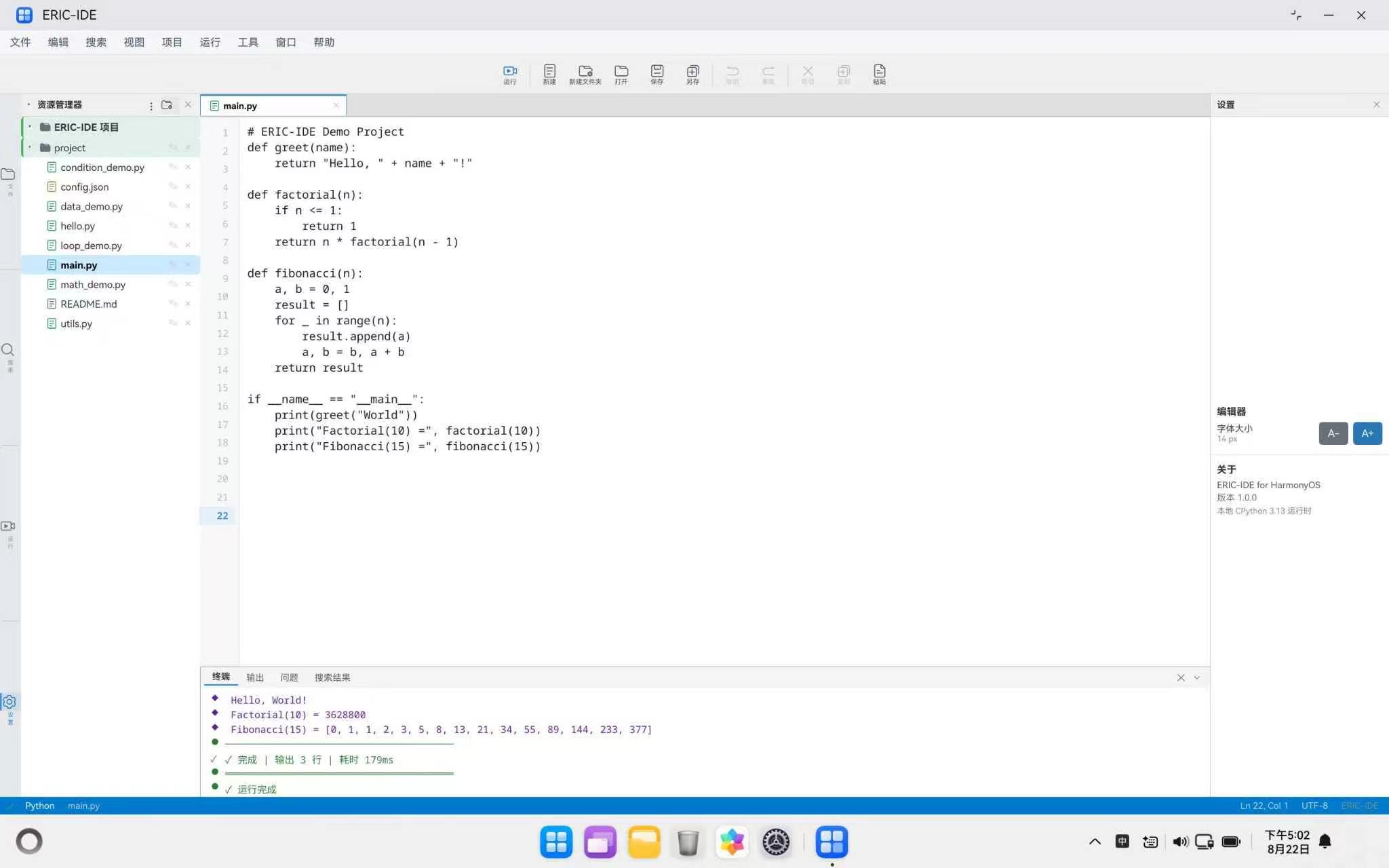Open the three-dot menu in 资源管理器 header
1389x868 pixels.
(x=151, y=106)
